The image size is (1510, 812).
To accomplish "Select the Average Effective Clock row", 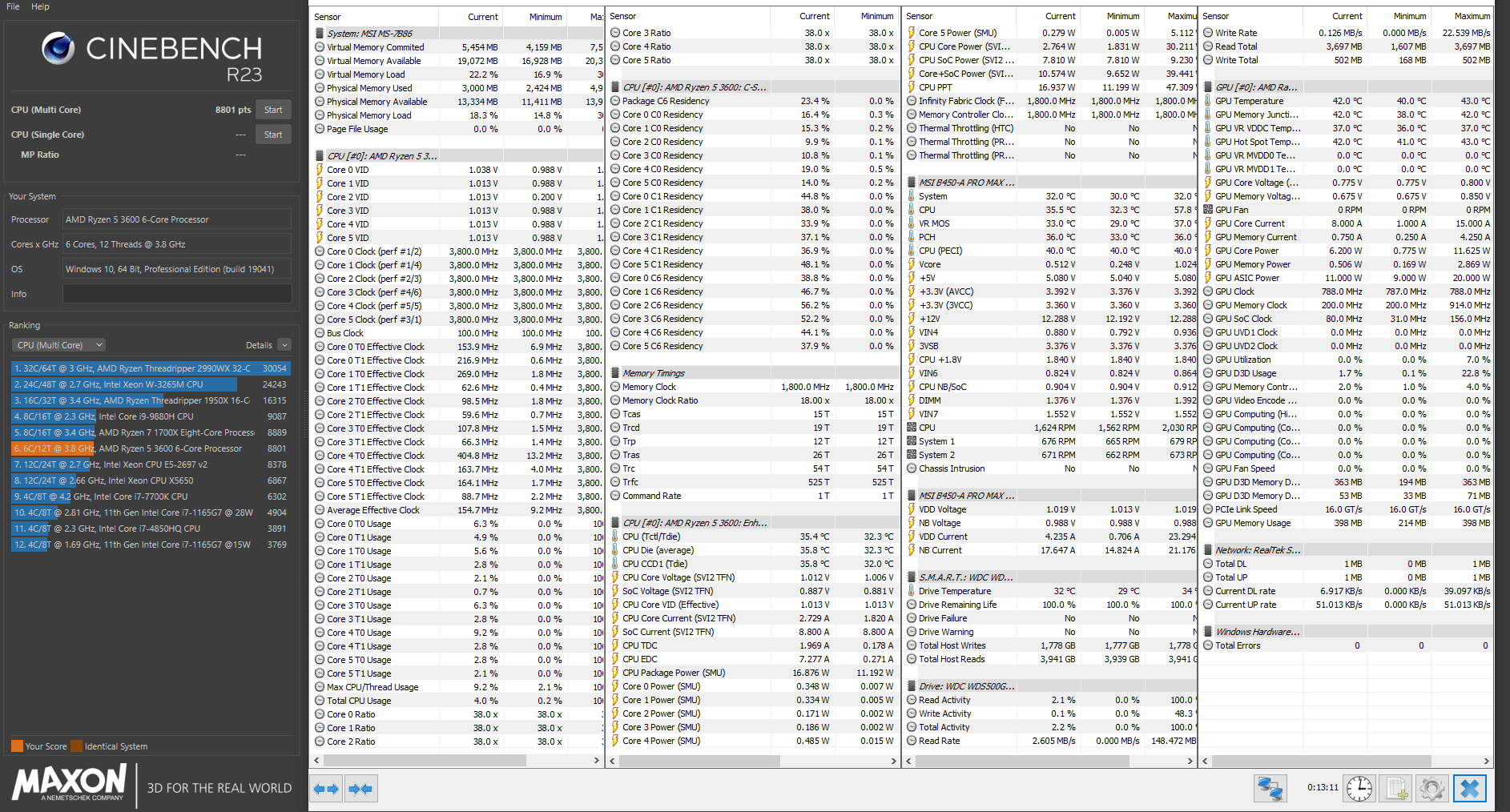I will point(457,510).
